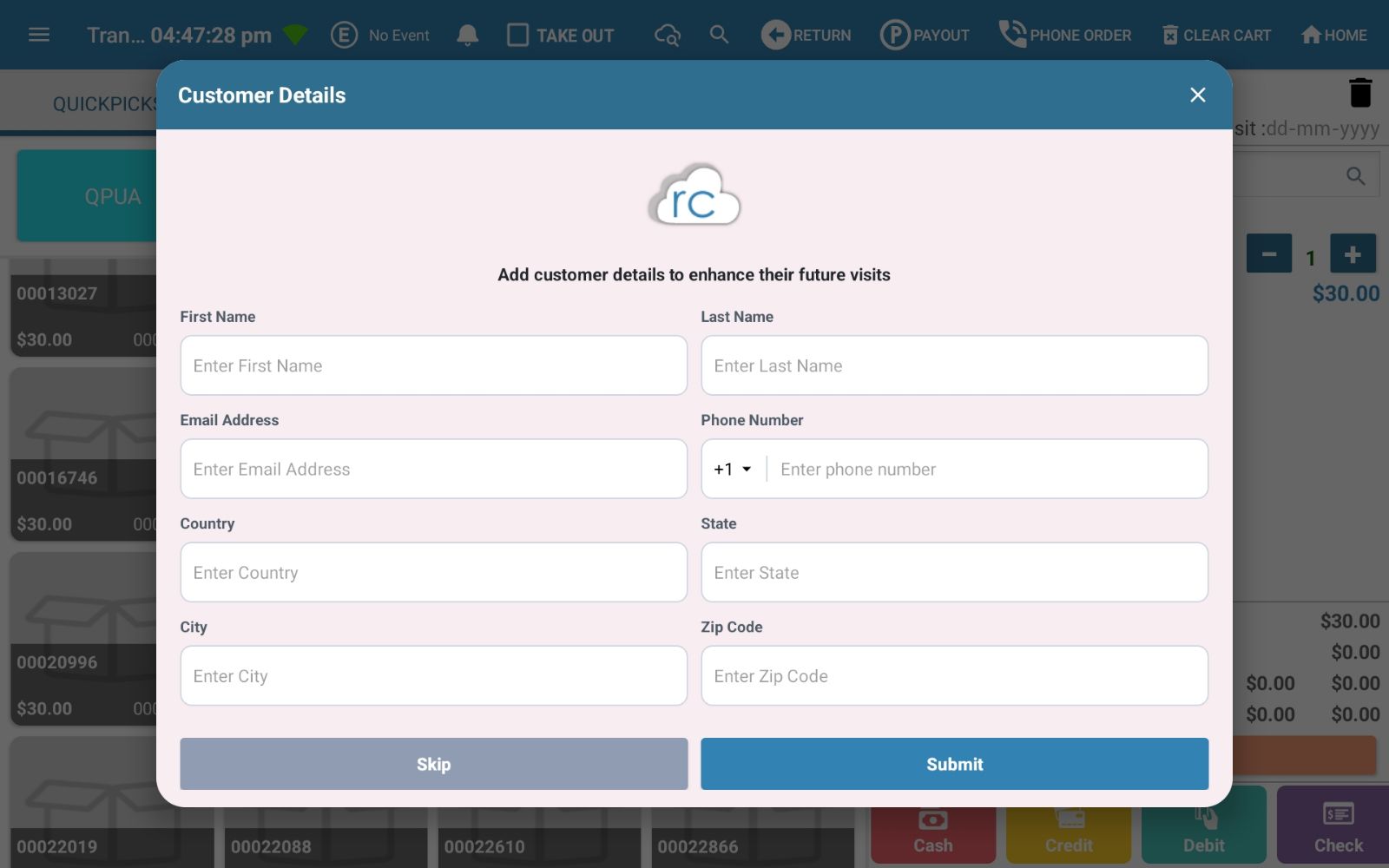Click the dd-mm-yyyy date field
The height and width of the screenshot is (868, 1389).
pos(1322,128)
